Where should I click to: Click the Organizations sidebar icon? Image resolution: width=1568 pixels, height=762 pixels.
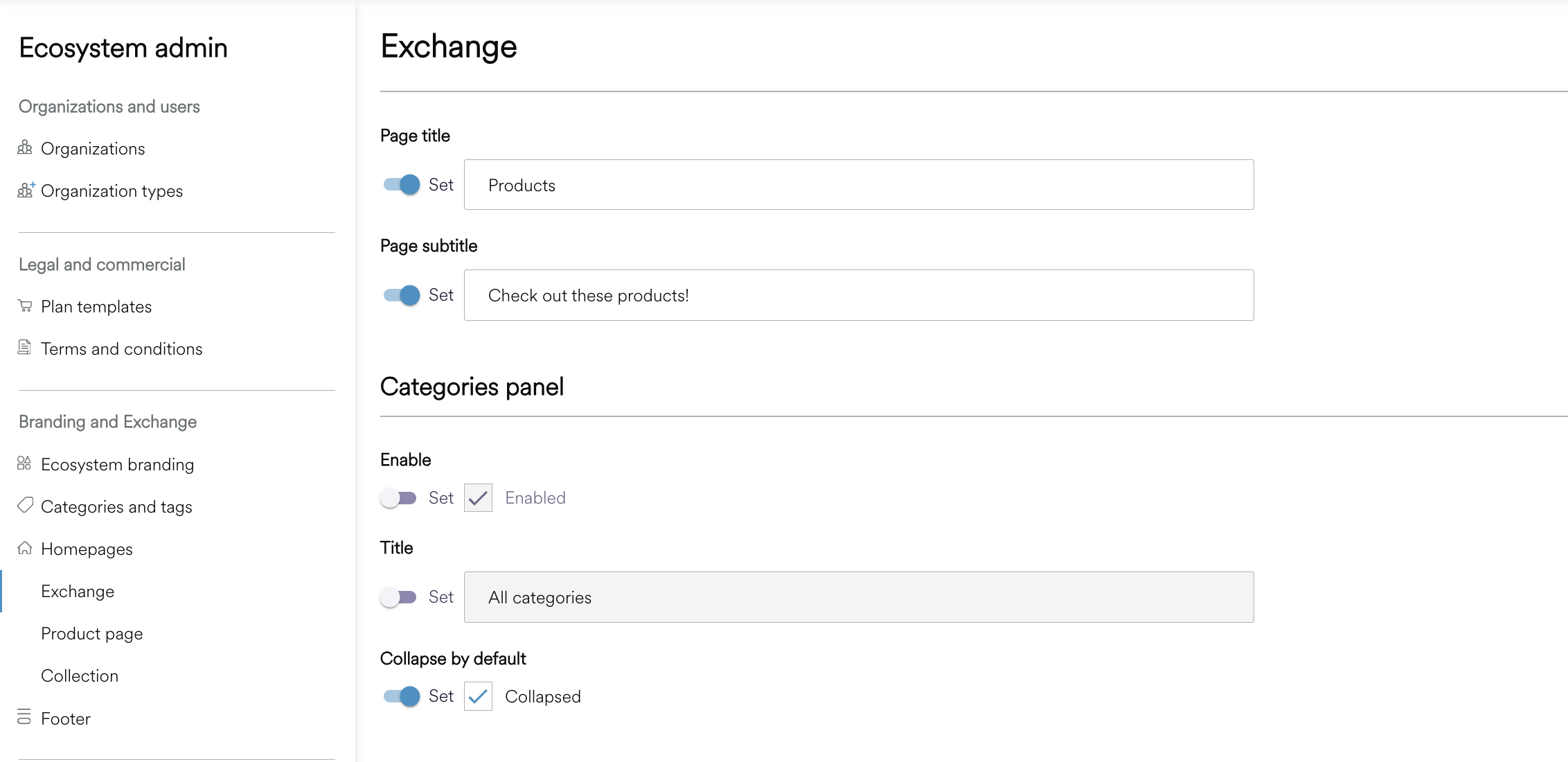pyautogui.click(x=25, y=148)
